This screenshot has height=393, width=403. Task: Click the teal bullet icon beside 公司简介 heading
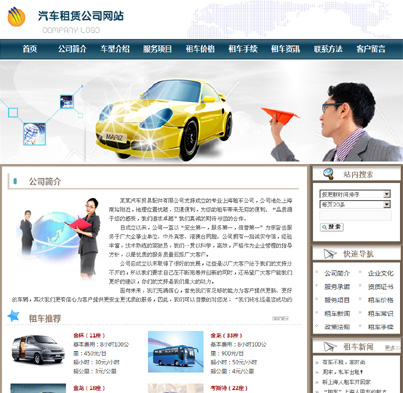[x=15, y=181]
